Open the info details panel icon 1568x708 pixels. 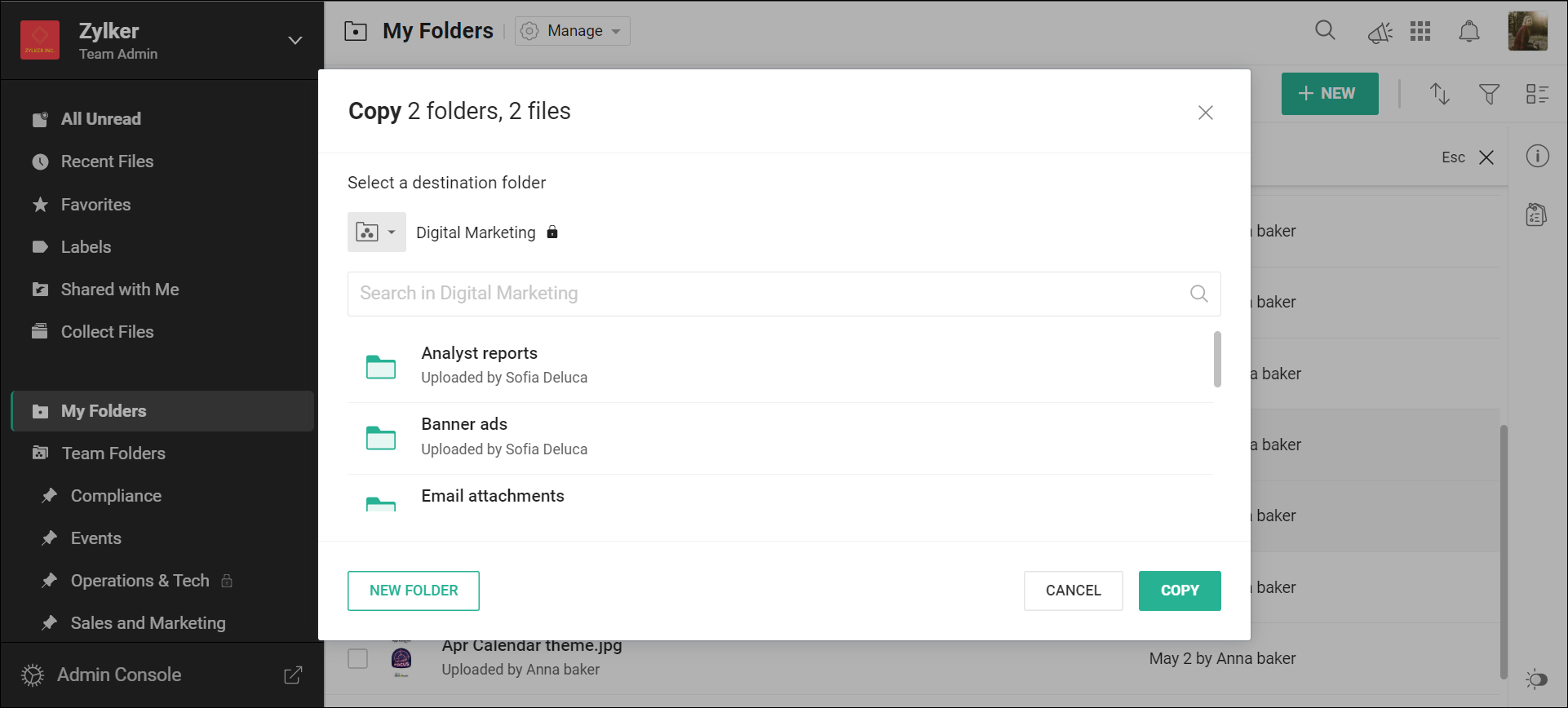click(1537, 156)
